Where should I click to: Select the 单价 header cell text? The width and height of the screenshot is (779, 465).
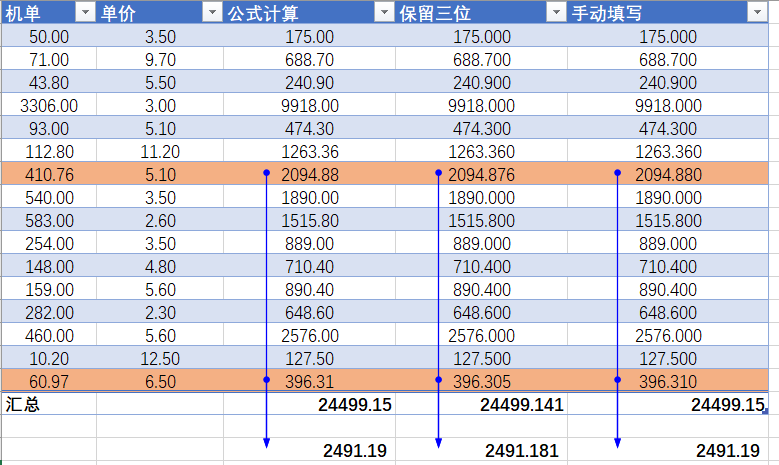click(118, 13)
